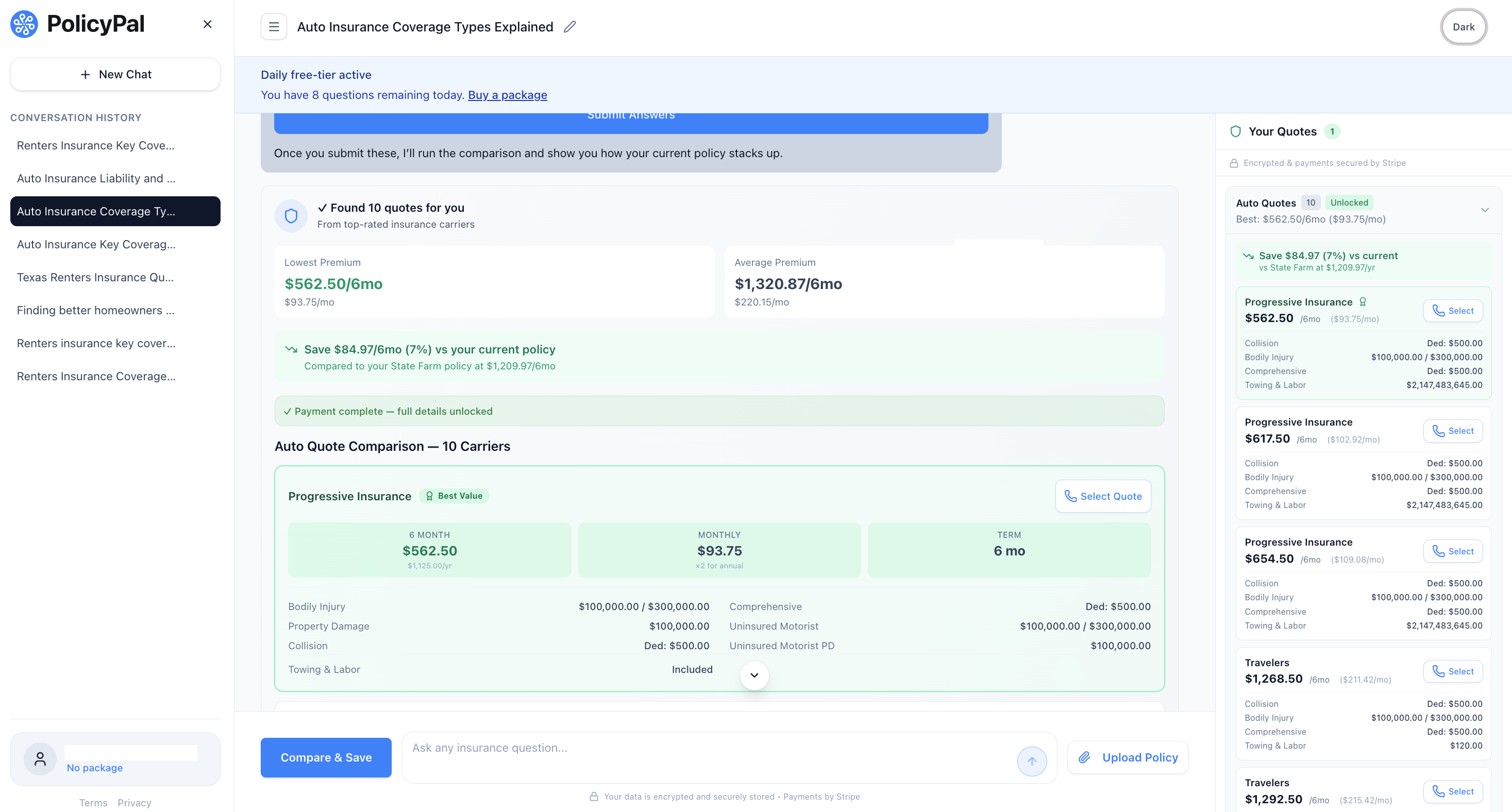The height and width of the screenshot is (812, 1512).
Task: Click the MONTHLY $93.75 tile
Action: 719,550
